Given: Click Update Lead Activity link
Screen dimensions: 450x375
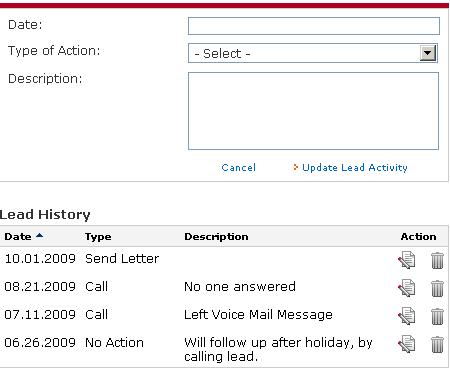Looking at the screenshot, I should pyautogui.click(x=355, y=167).
